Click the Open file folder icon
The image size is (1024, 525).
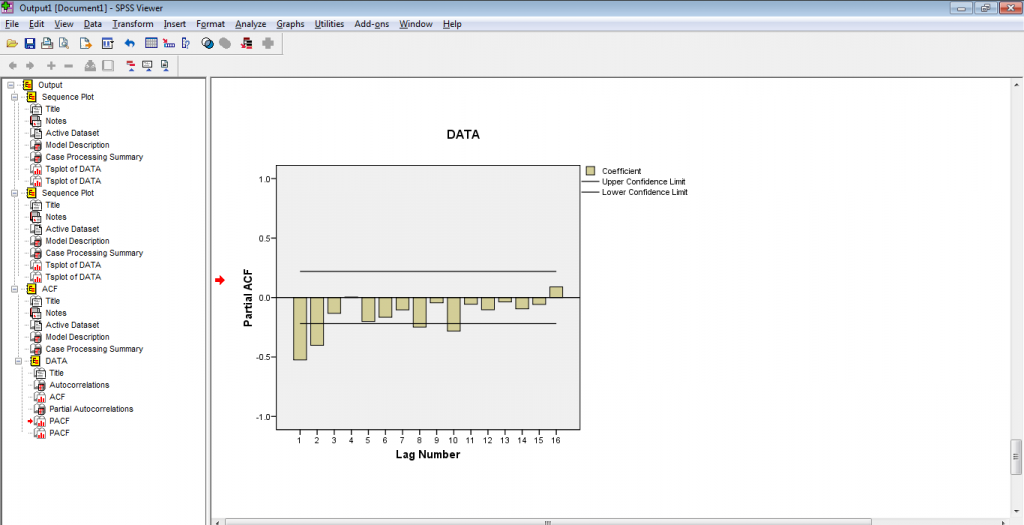12,43
